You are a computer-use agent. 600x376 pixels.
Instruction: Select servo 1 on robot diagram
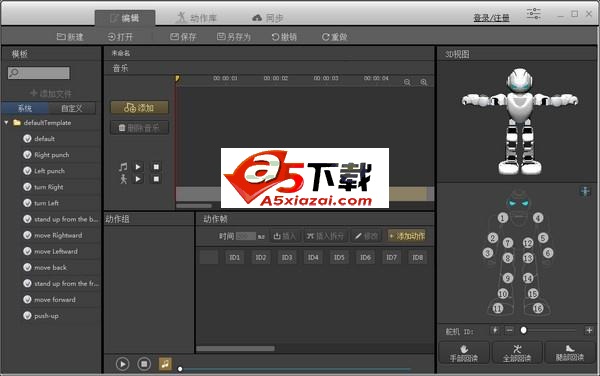pyautogui.click(x=502, y=218)
